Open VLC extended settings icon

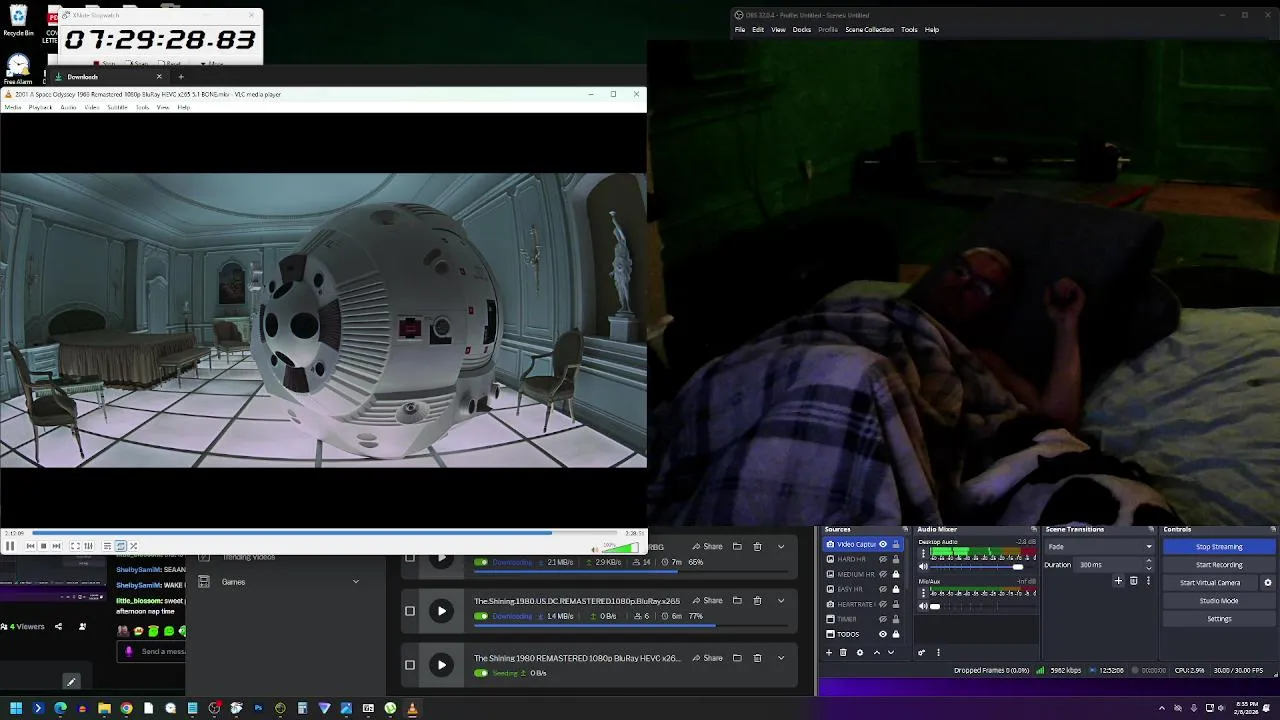88,546
